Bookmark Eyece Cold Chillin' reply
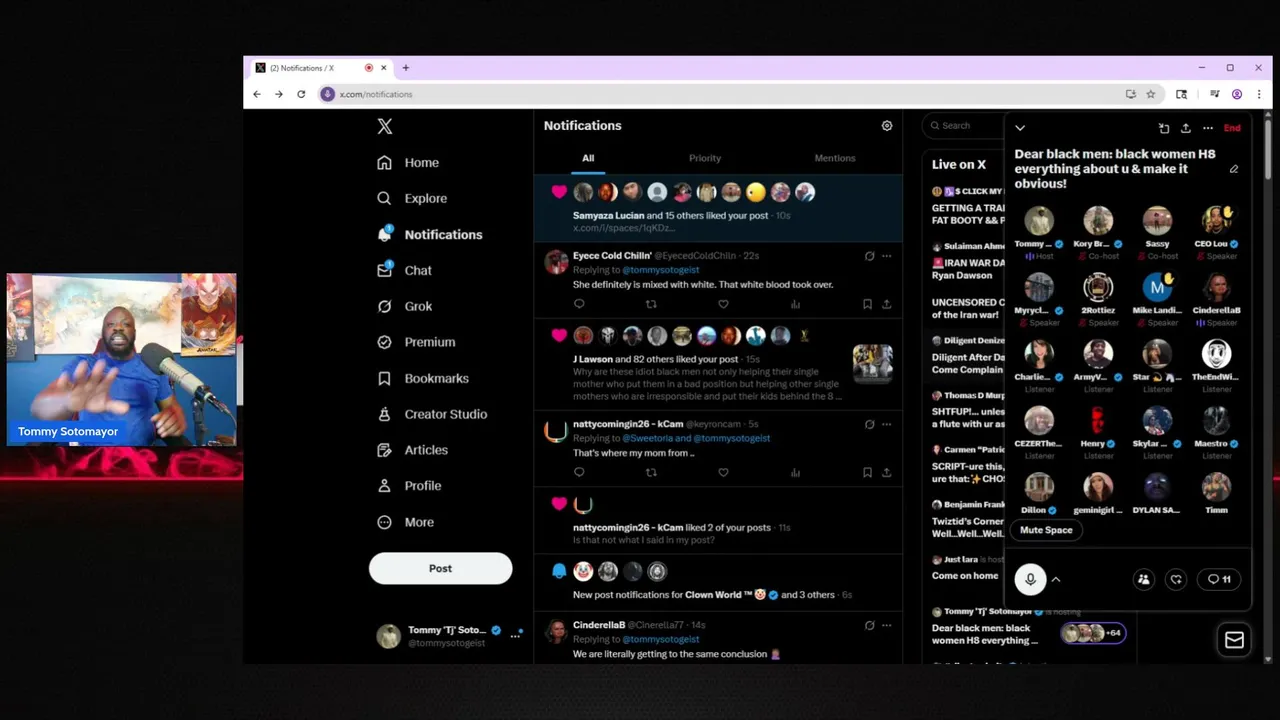This screenshot has height=720, width=1280. [867, 304]
